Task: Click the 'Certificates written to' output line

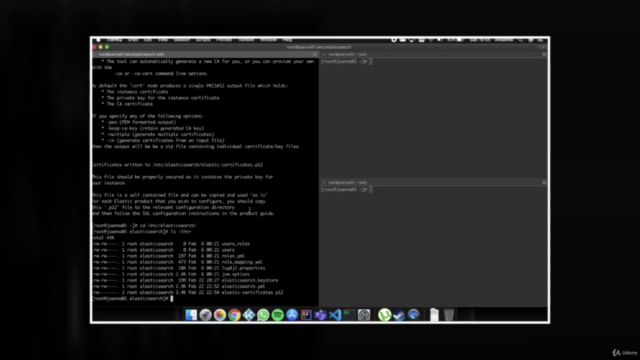Action: click(x=178, y=165)
